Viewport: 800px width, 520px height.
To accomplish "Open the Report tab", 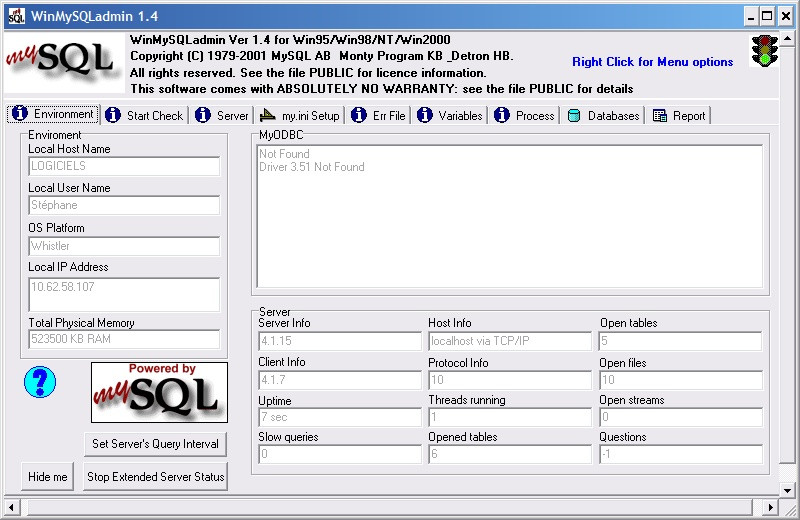I will tap(680, 116).
